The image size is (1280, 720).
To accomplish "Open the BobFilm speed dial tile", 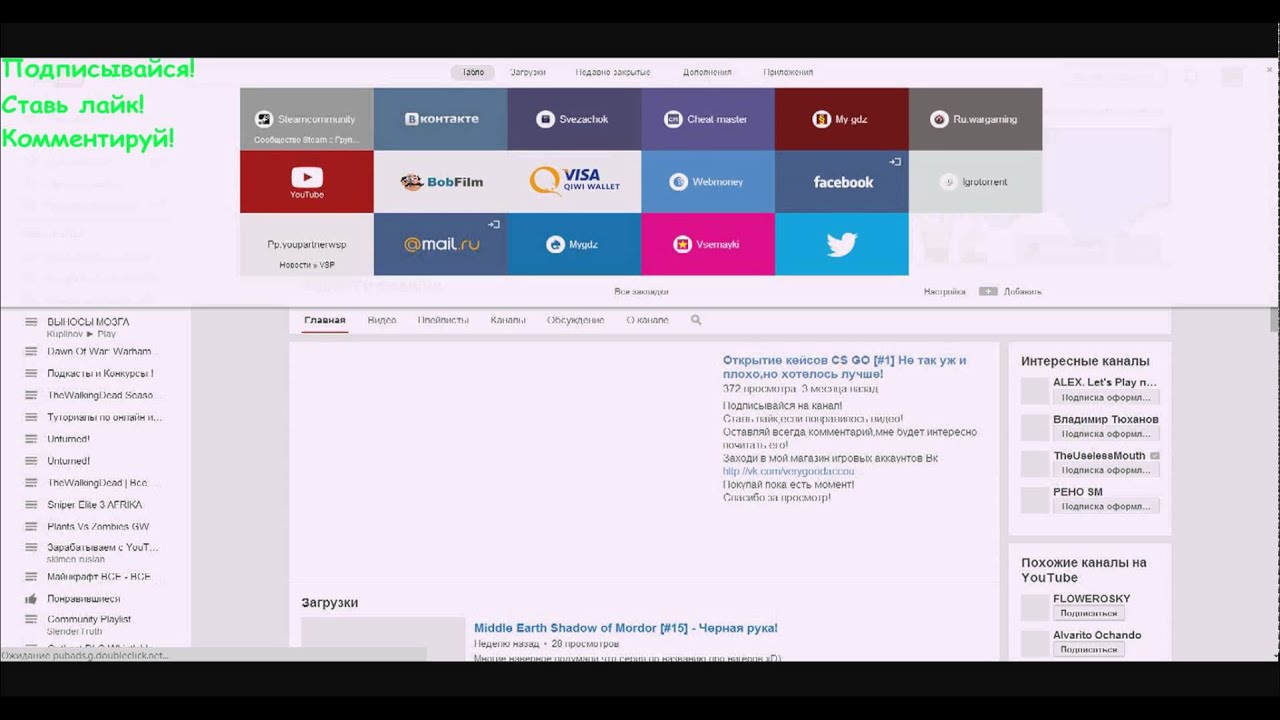I will pyautogui.click(x=441, y=181).
